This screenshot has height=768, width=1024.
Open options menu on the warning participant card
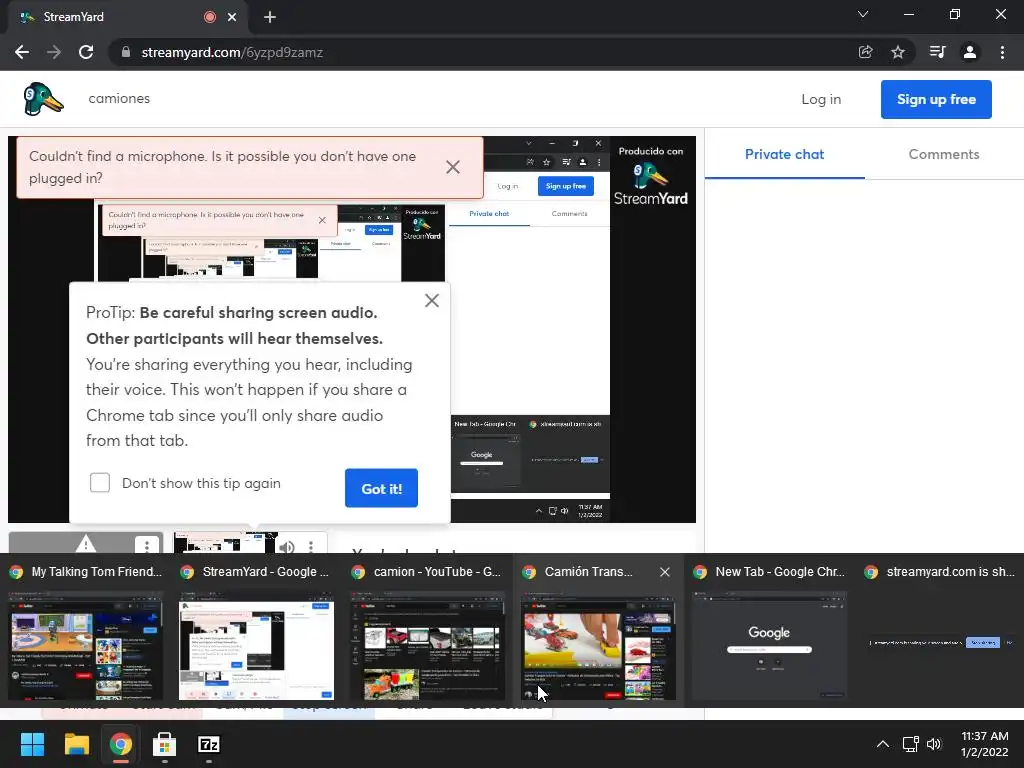147,545
